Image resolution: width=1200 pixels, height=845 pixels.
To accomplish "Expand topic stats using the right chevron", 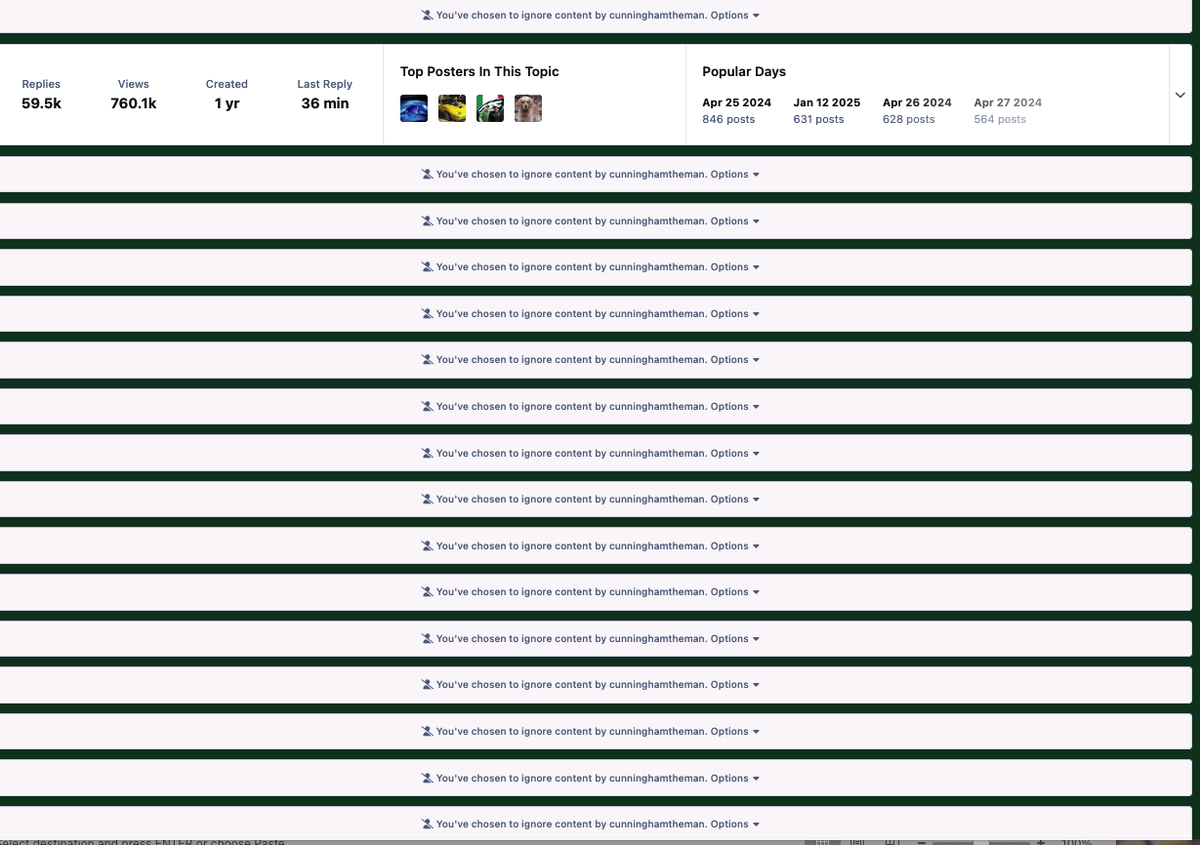I will pos(1180,95).
